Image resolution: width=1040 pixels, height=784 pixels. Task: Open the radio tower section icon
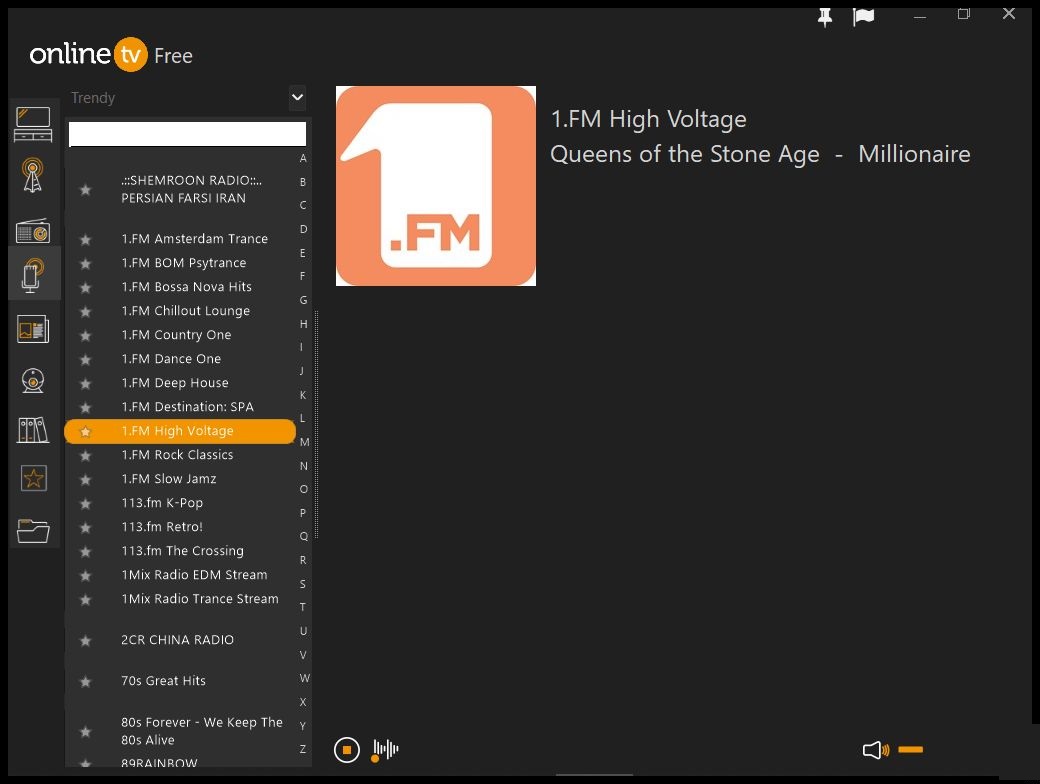pos(32,176)
